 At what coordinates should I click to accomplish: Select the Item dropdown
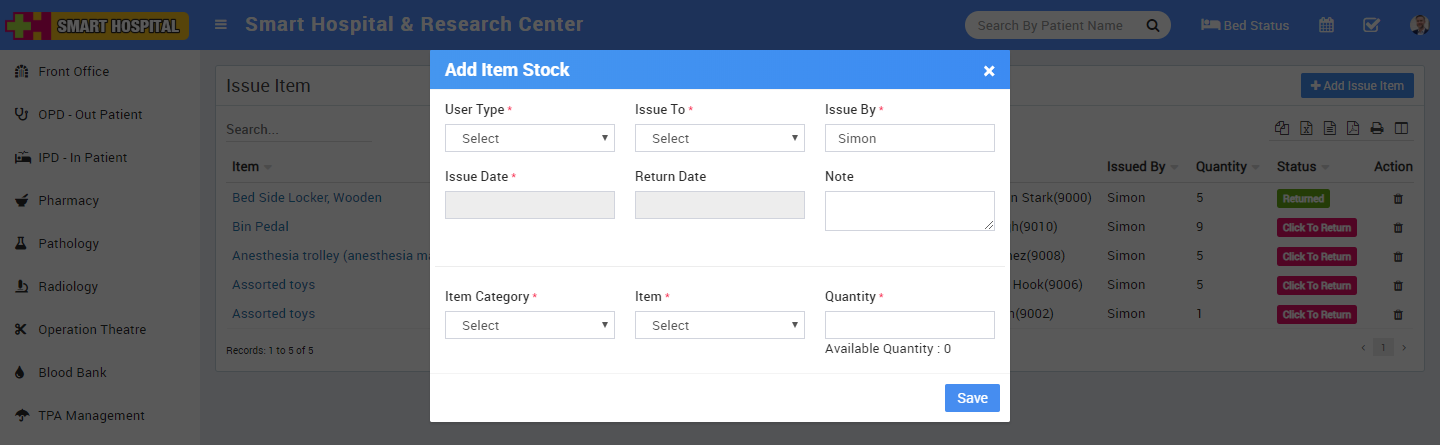click(720, 325)
